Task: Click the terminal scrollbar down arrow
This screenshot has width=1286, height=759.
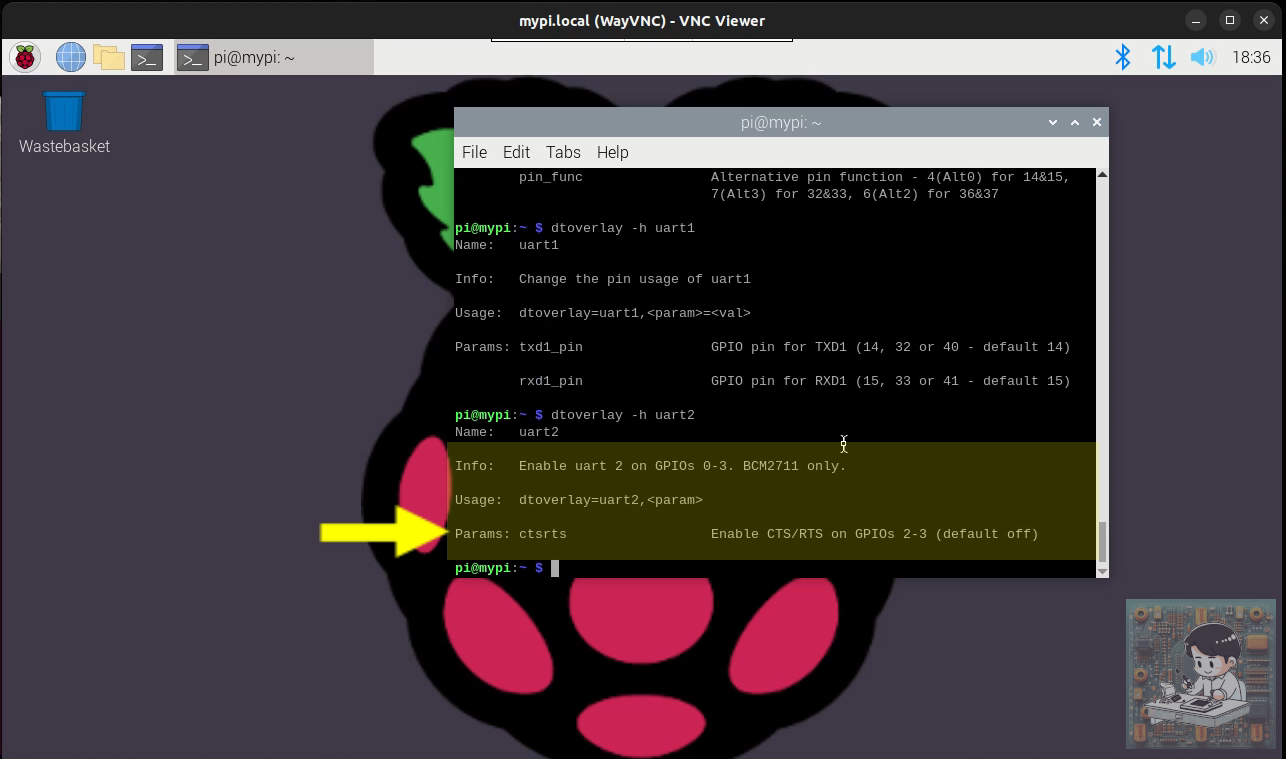Action: click(1102, 571)
